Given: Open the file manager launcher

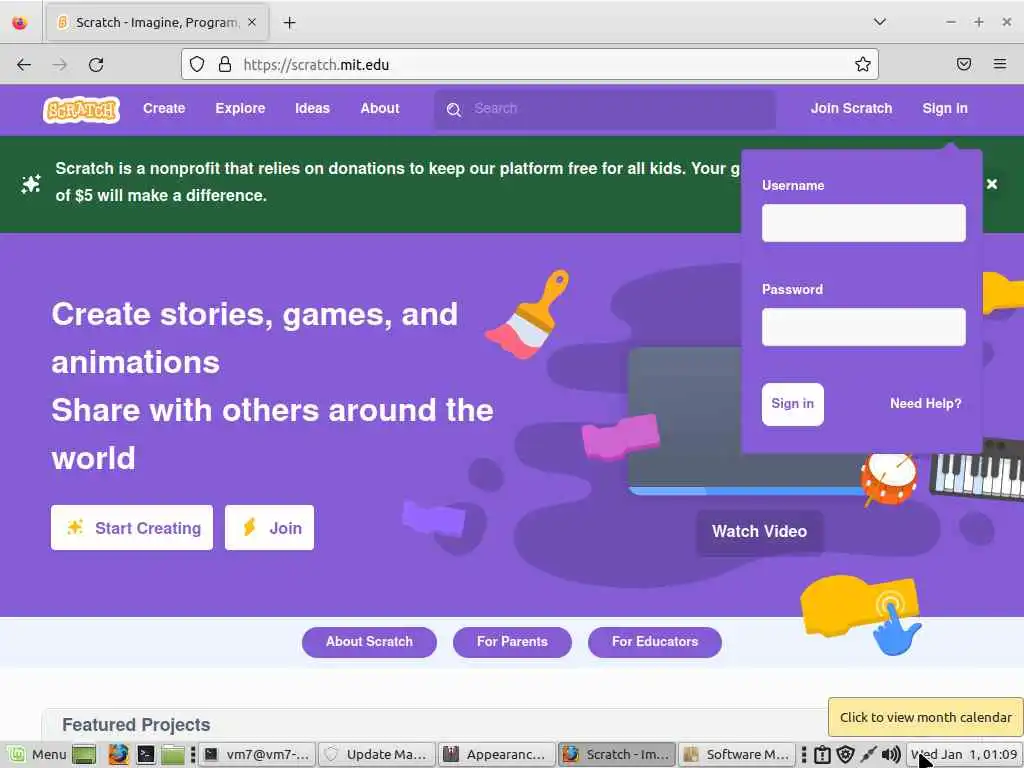Looking at the screenshot, I should coord(172,755).
